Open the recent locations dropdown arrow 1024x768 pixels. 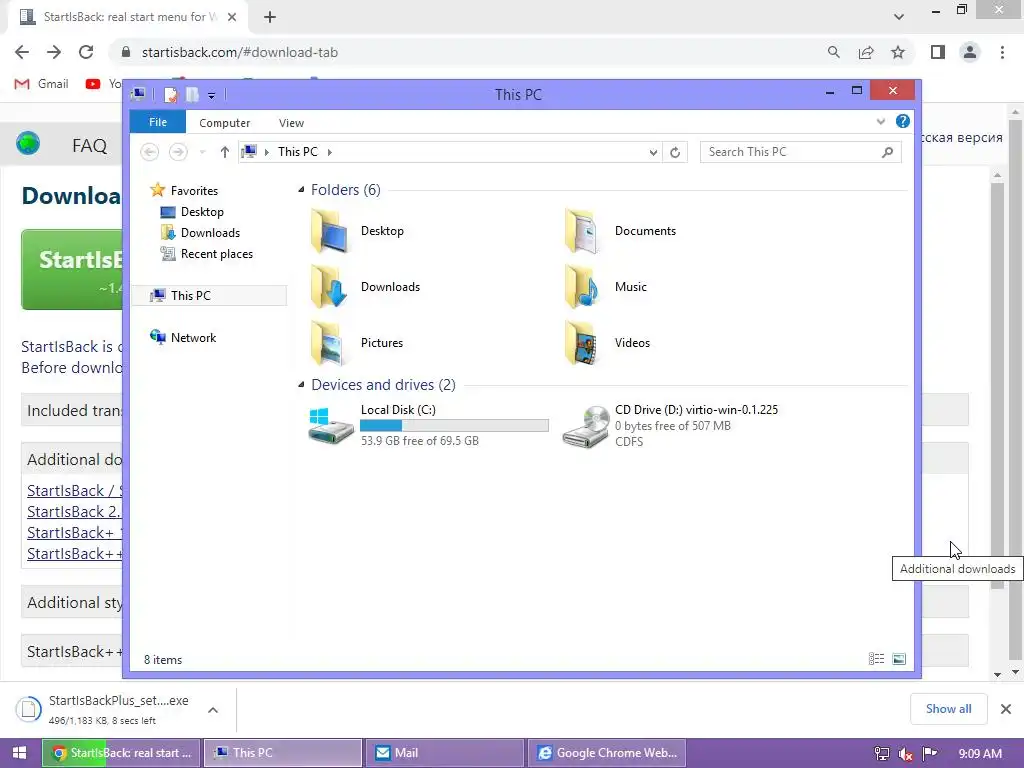point(202,152)
